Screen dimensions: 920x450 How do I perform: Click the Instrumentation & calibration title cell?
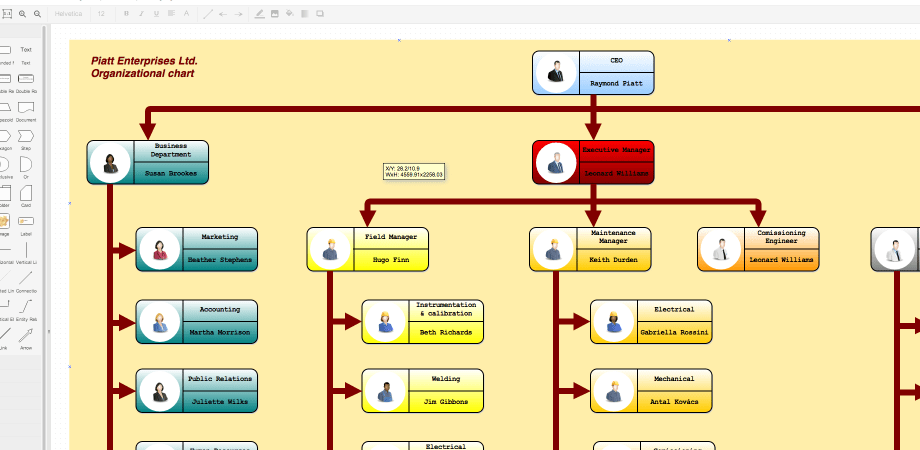[446, 310]
